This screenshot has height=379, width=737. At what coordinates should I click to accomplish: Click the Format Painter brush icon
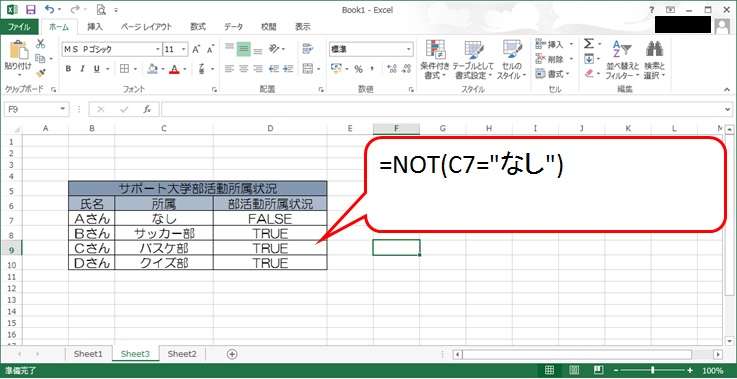click(41, 73)
